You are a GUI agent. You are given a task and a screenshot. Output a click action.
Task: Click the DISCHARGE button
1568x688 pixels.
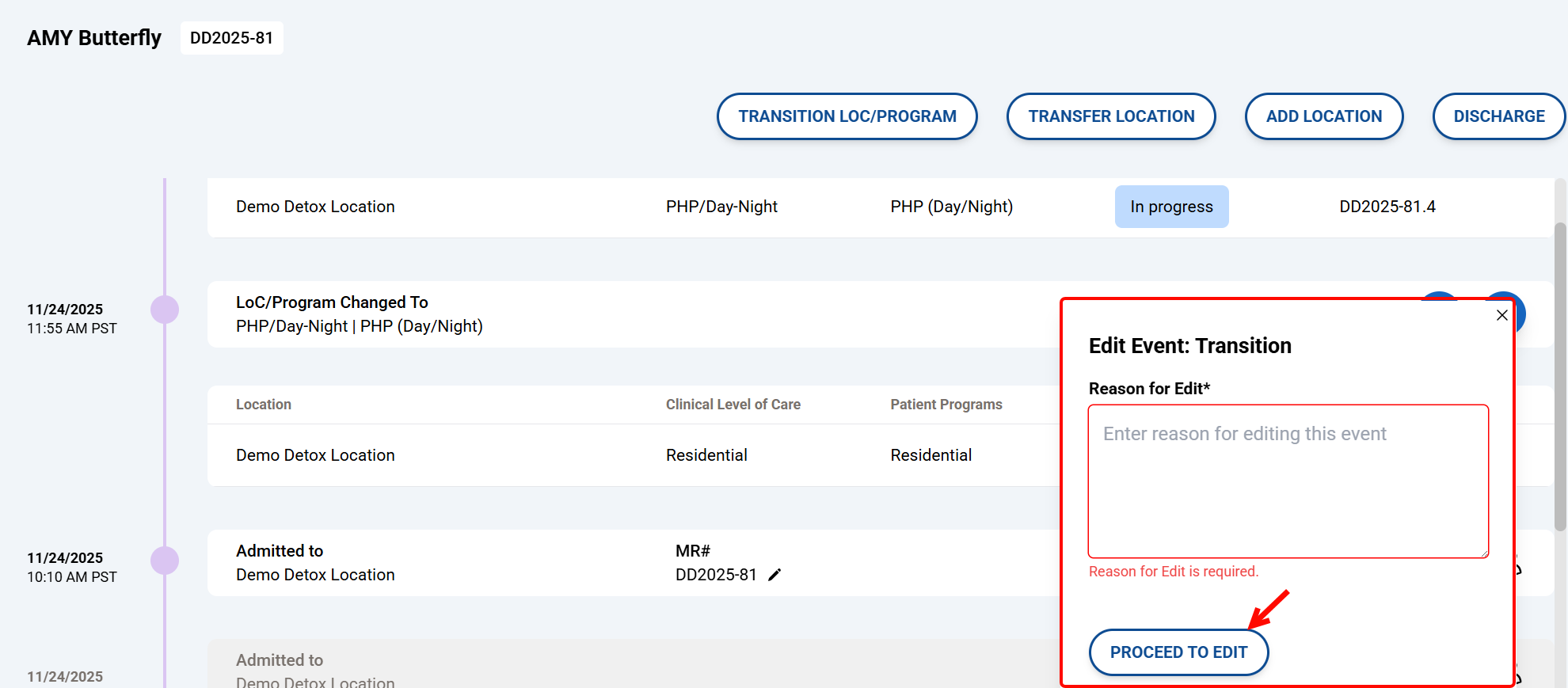[x=1498, y=116]
